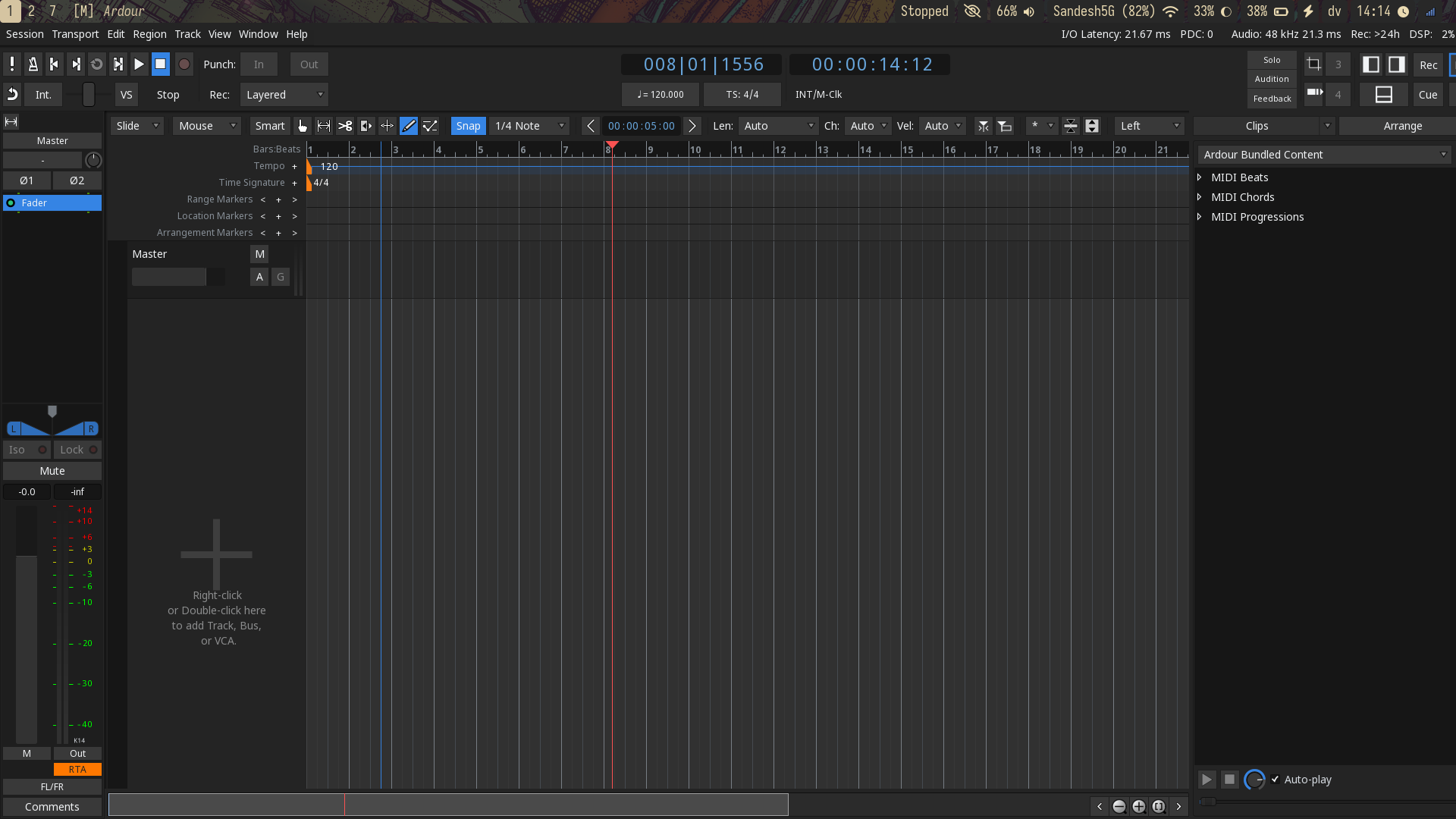Click the tall tracks vertical expand icon
Image resolution: width=1456 pixels, height=819 pixels.
tap(1092, 126)
